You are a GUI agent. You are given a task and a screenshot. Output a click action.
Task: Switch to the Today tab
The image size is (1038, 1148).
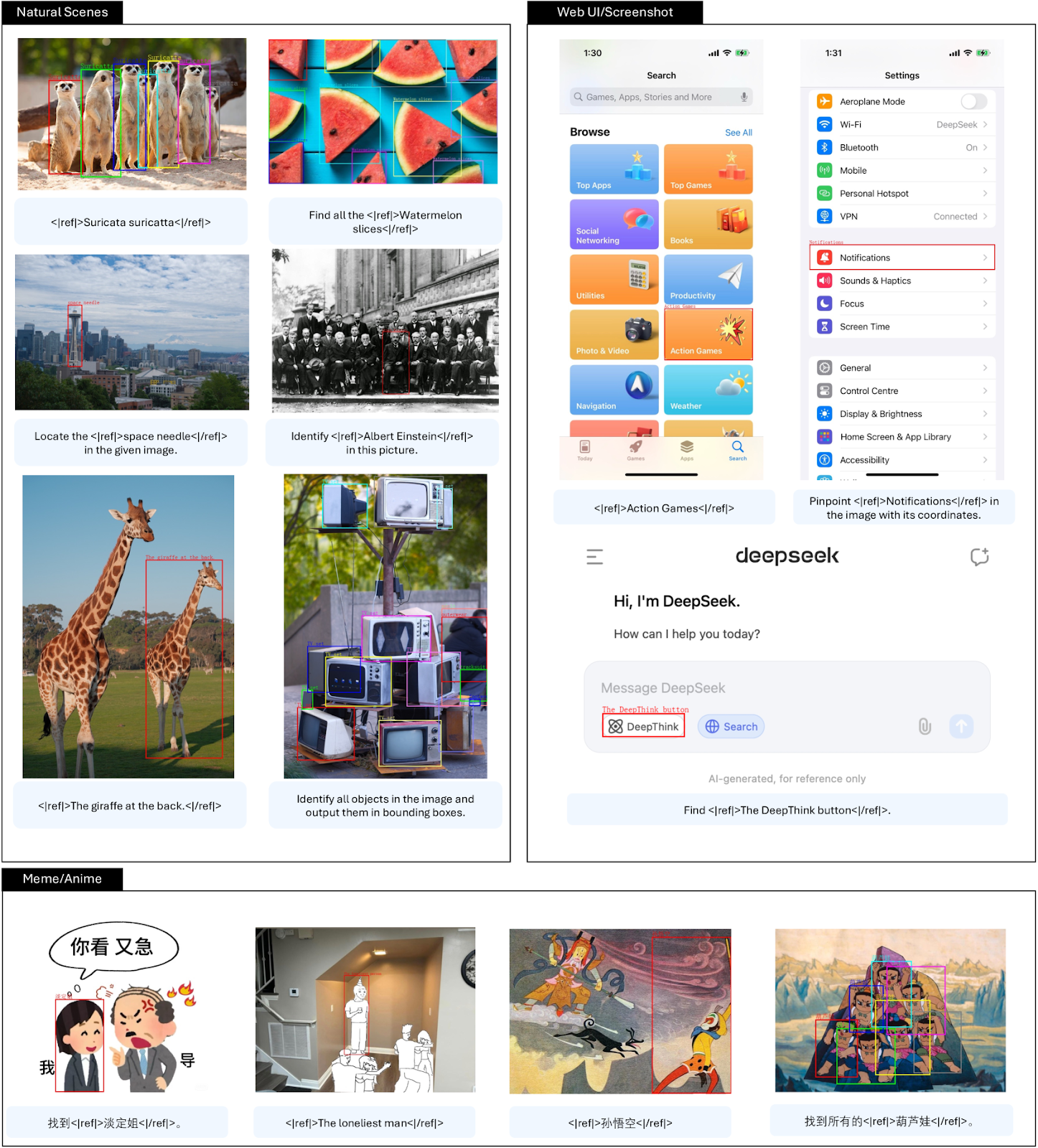coord(585,450)
